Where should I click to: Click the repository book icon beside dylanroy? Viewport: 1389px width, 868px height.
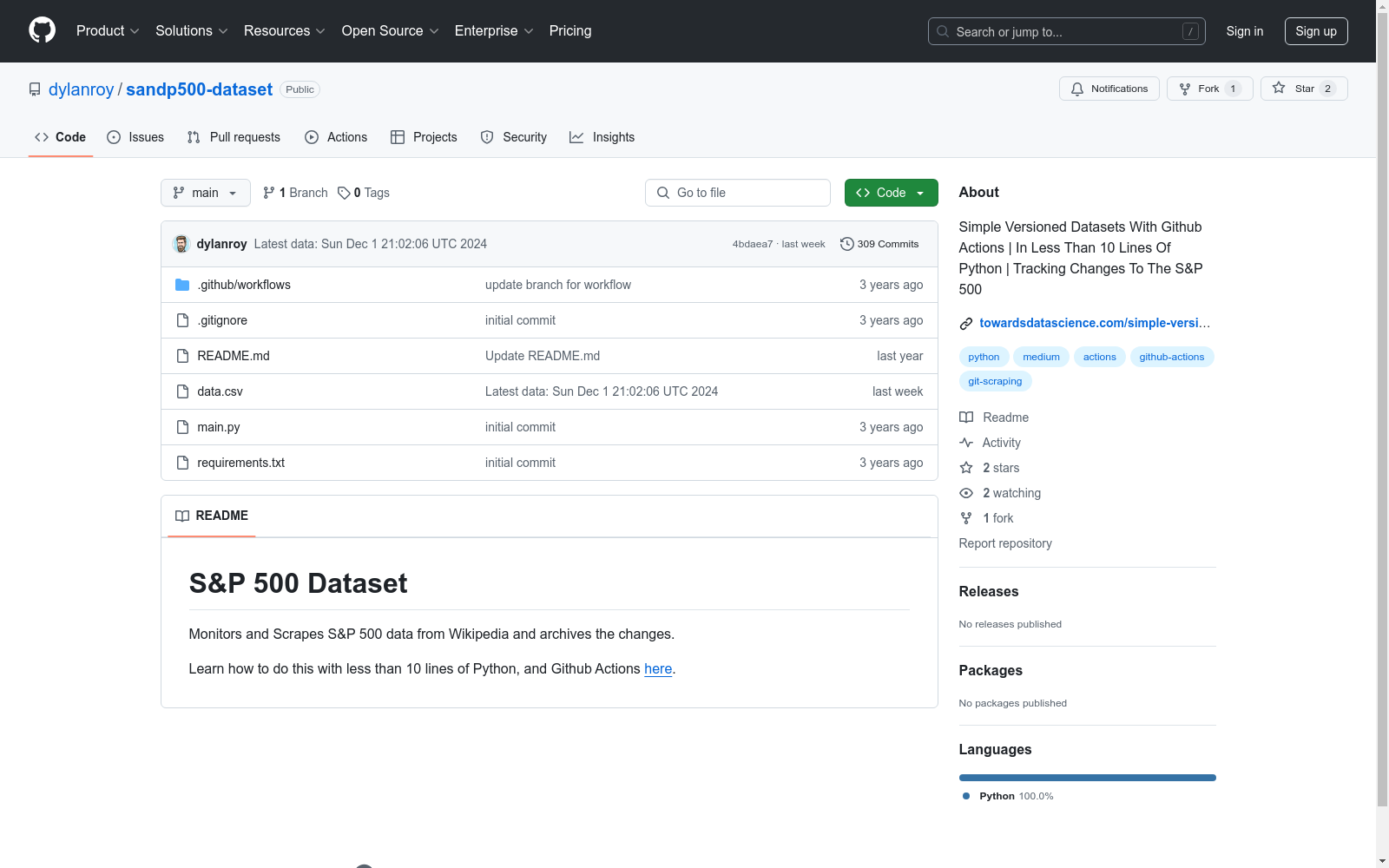[x=35, y=89]
